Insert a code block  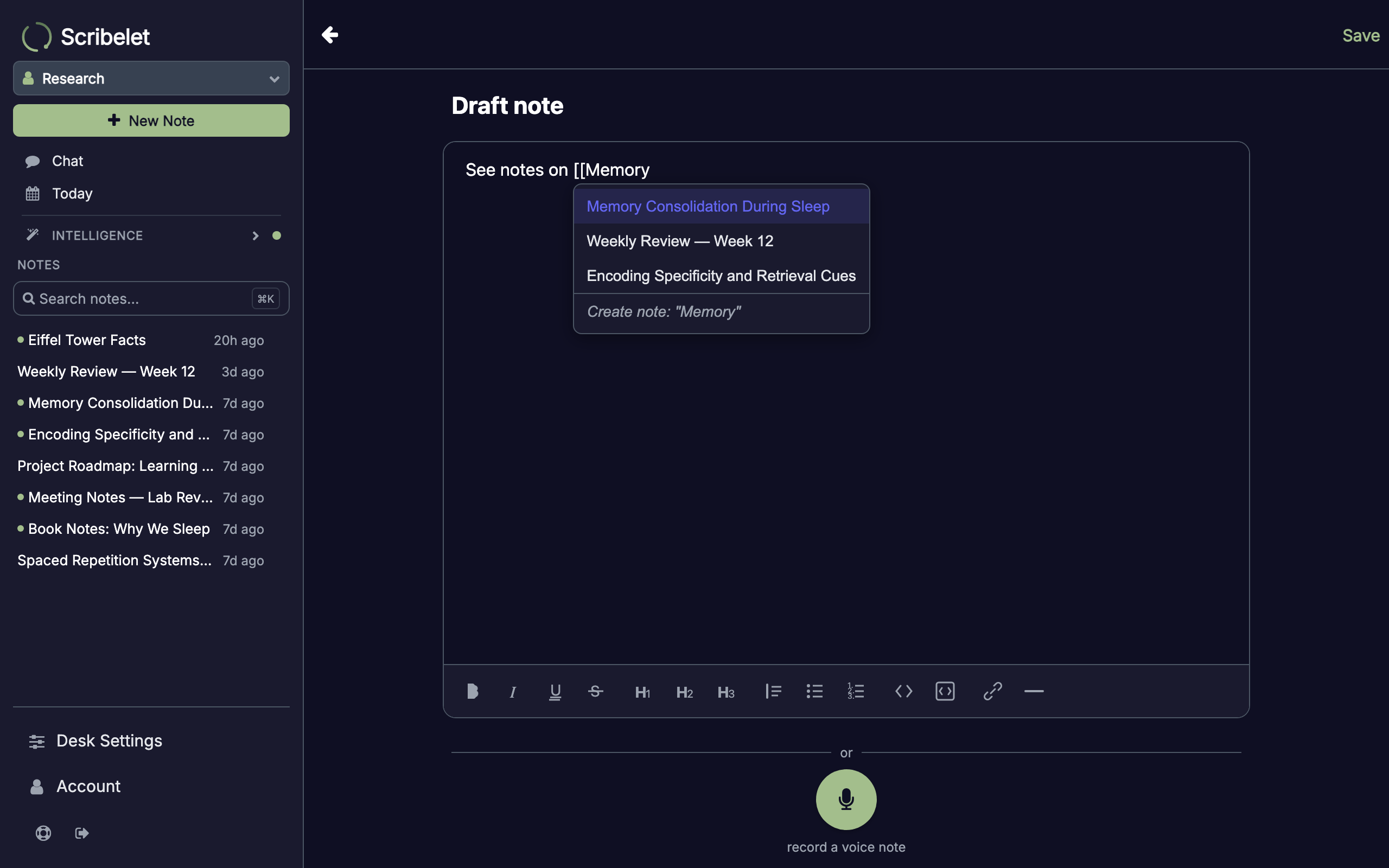coord(945,691)
